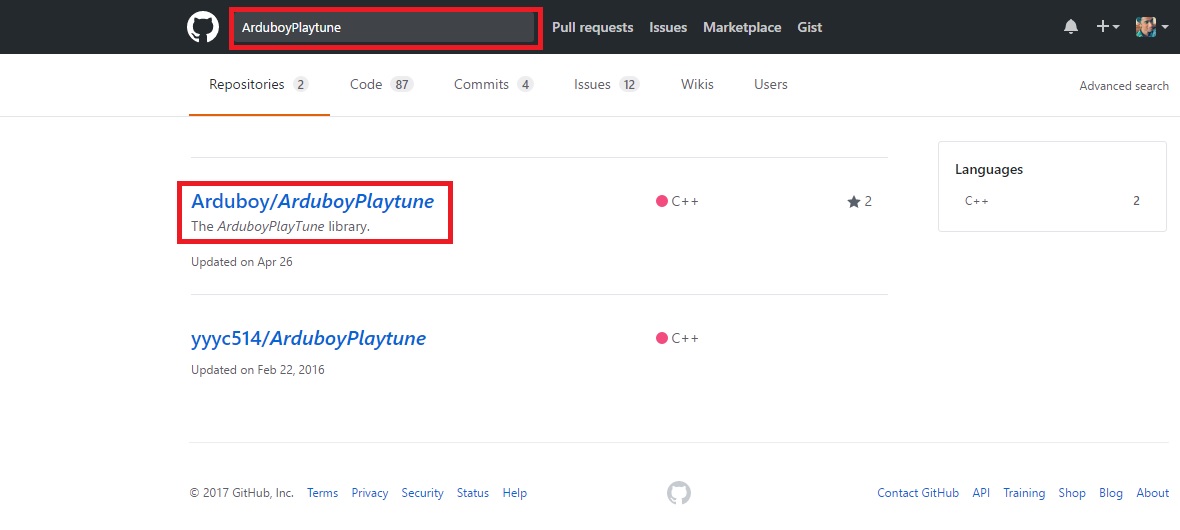Open the Arduboy/ArduboyPlaytune repository link
The height and width of the screenshot is (530, 1180).
(312, 201)
